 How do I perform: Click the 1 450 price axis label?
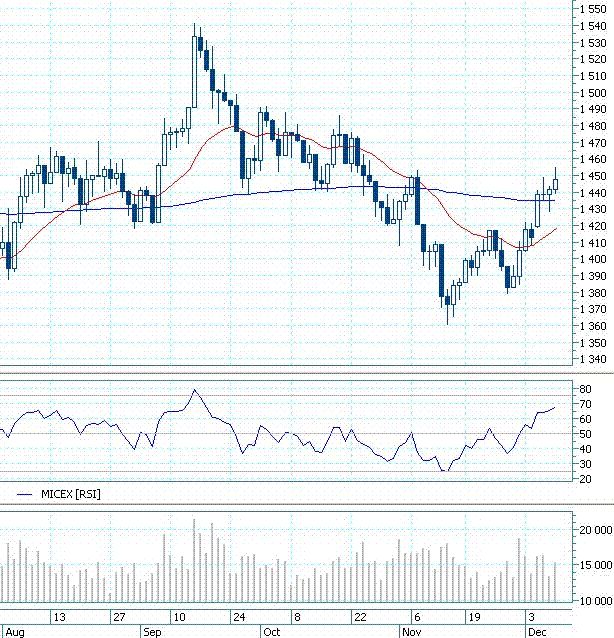click(593, 176)
